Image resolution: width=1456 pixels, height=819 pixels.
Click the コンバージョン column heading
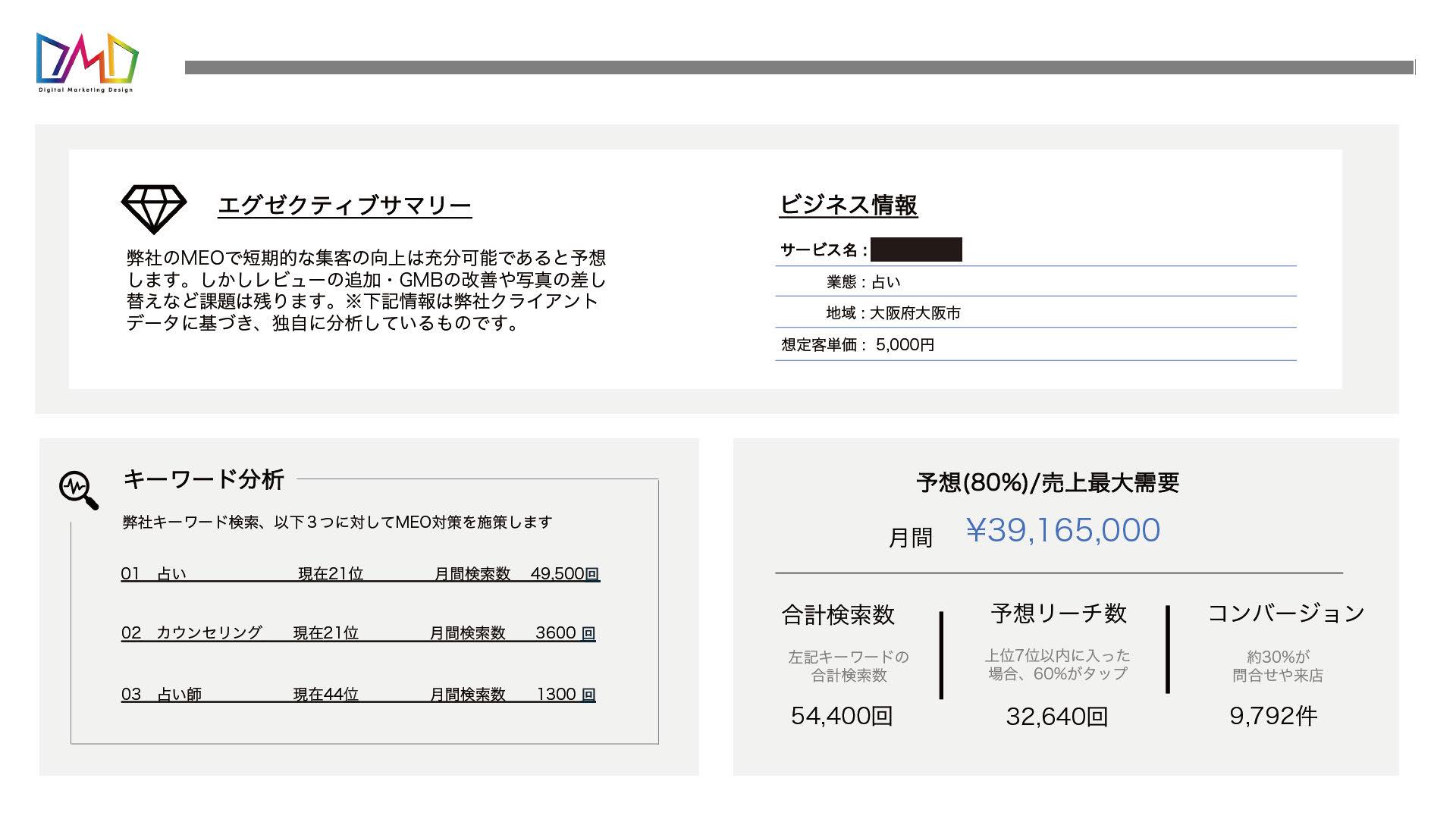point(1285,613)
